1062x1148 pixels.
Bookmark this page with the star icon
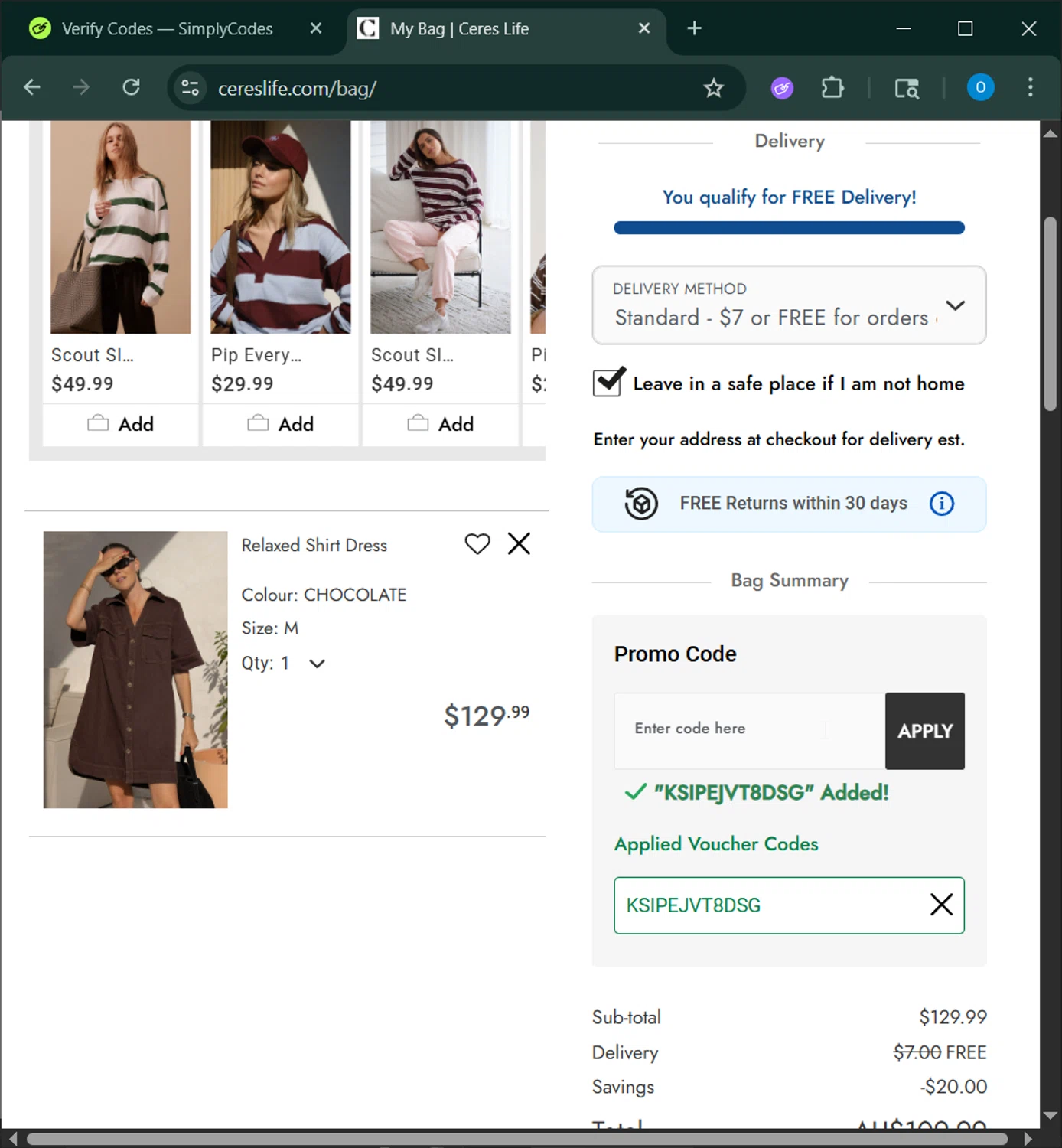[x=713, y=88]
